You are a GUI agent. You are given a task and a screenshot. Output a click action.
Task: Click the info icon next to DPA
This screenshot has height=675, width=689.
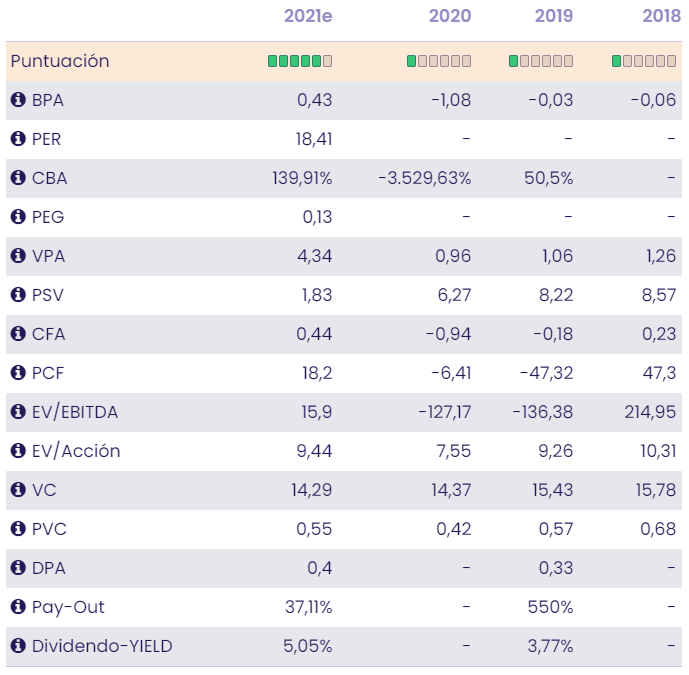[x=18, y=568]
